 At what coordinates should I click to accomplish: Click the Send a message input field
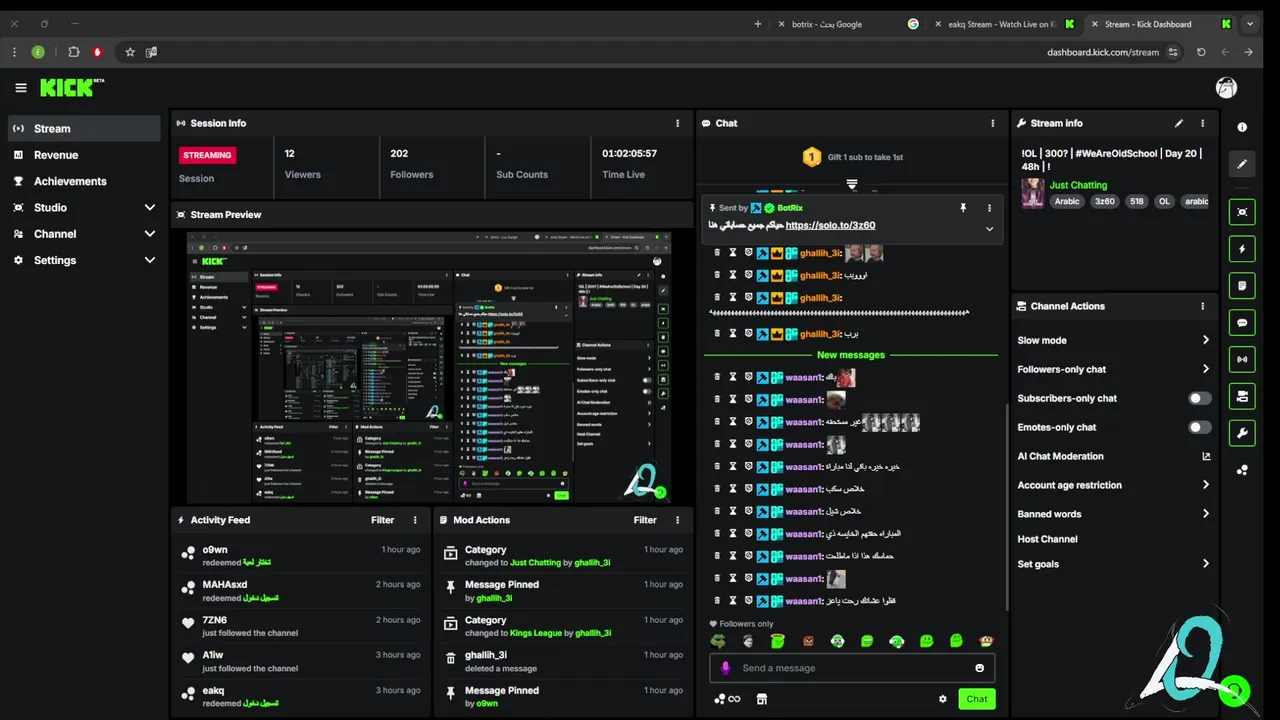[852, 668]
